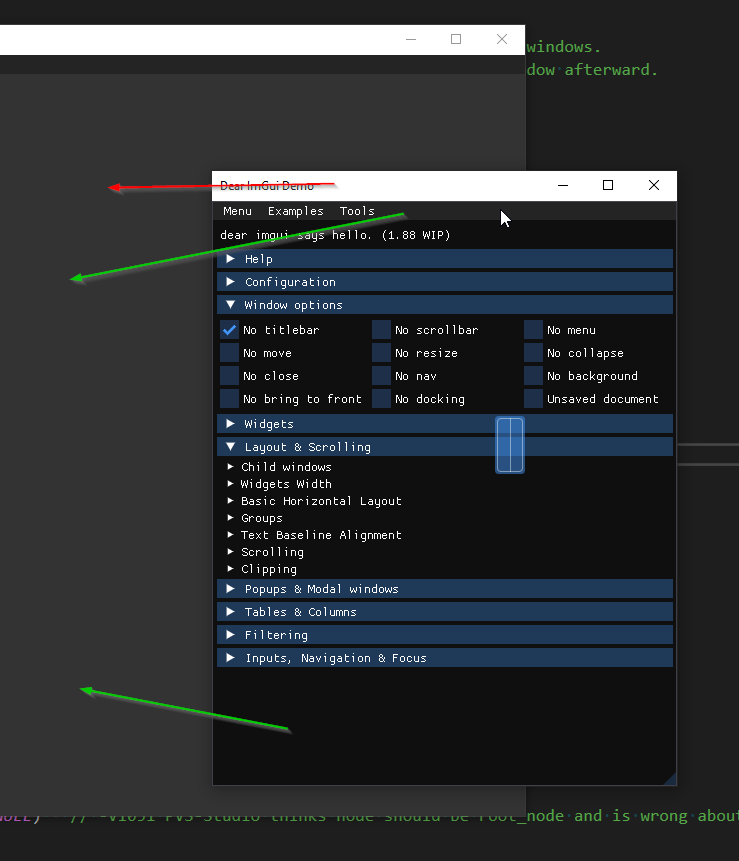Enable the "No move" option
The height and width of the screenshot is (861, 739).
229,352
